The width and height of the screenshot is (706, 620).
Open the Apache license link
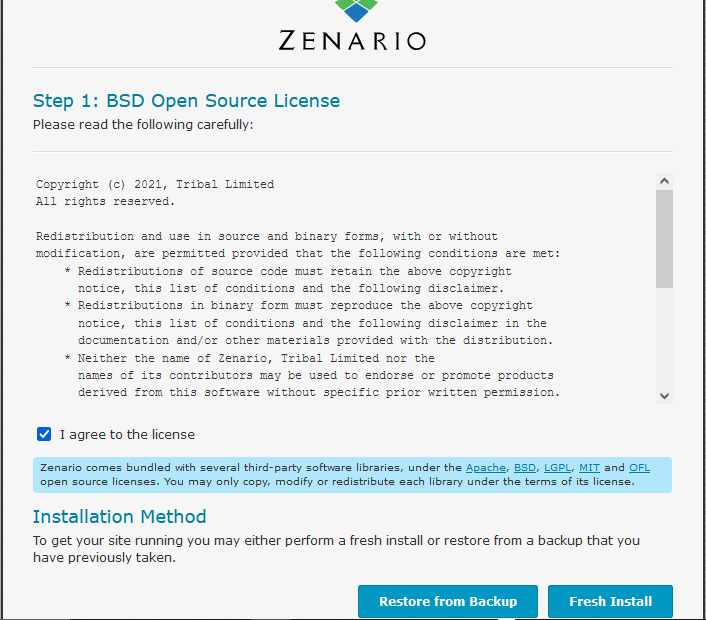tap(486, 468)
